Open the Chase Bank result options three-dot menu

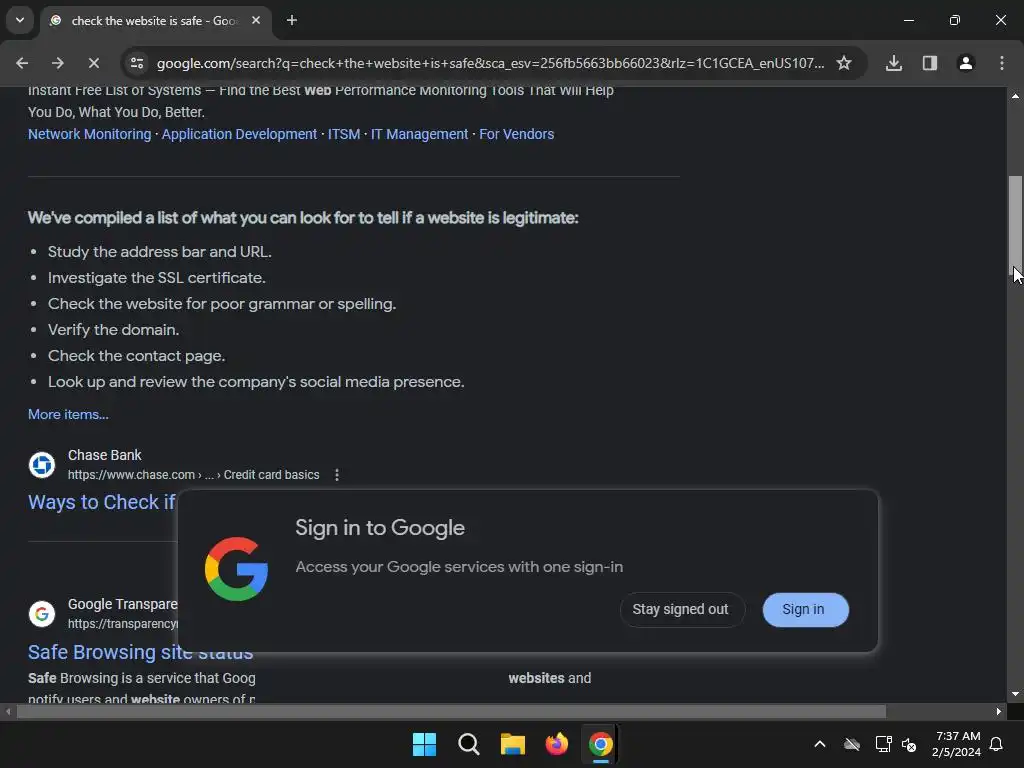point(337,475)
